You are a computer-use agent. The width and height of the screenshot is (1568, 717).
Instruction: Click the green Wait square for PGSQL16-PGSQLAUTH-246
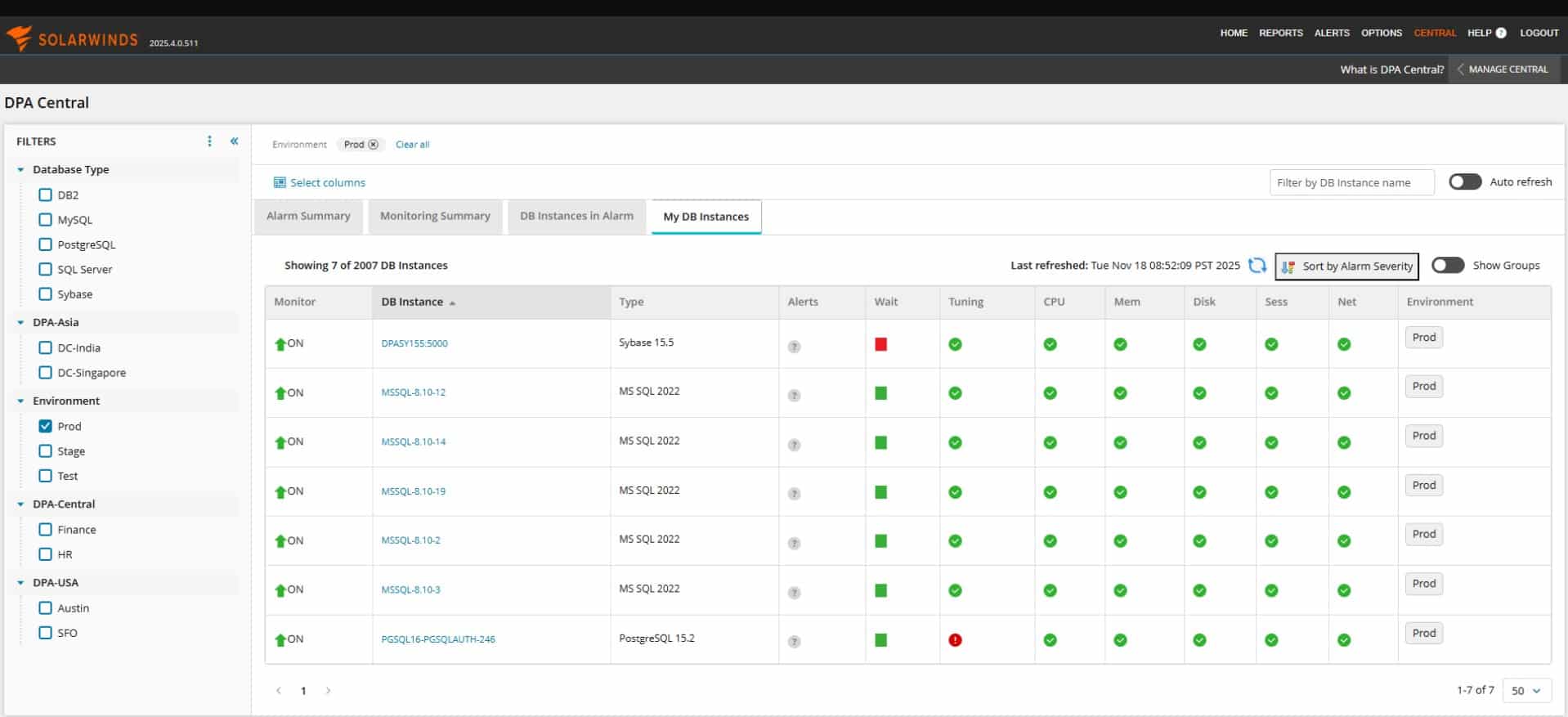[x=880, y=640]
